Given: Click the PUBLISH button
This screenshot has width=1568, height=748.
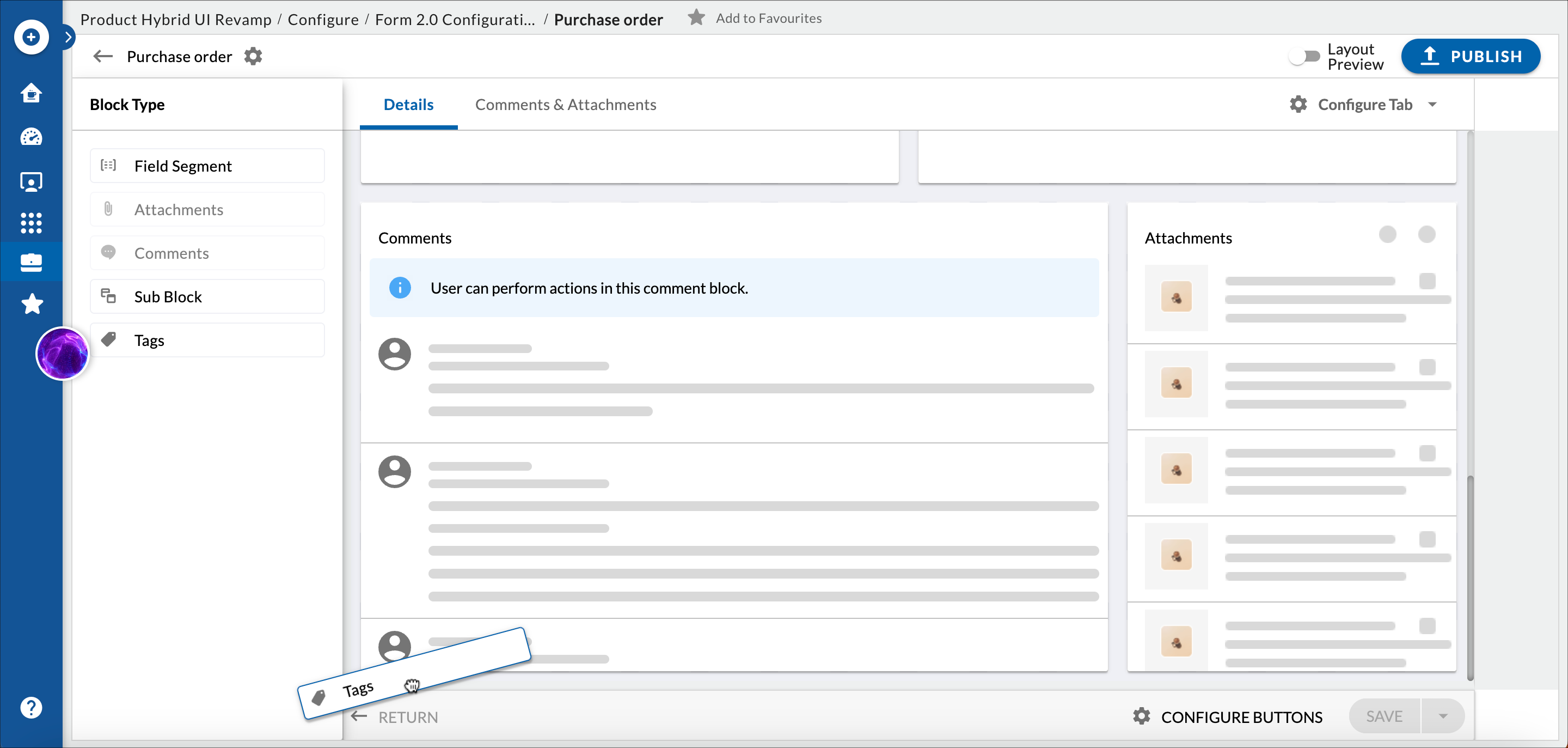Looking at the screenshot, I should 1471,56.
